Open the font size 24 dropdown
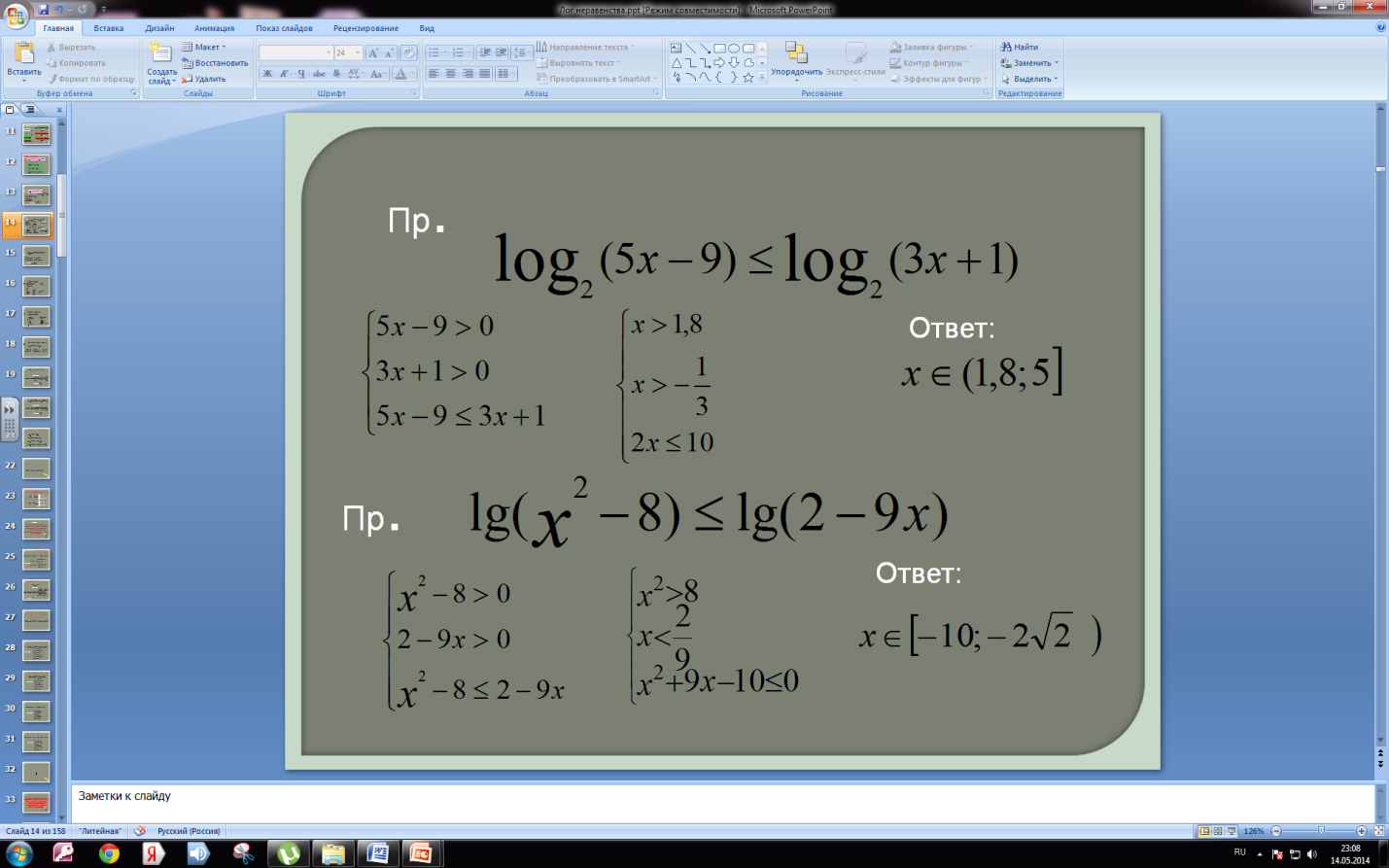The image size is (1389, 868). tap(348, 52)
